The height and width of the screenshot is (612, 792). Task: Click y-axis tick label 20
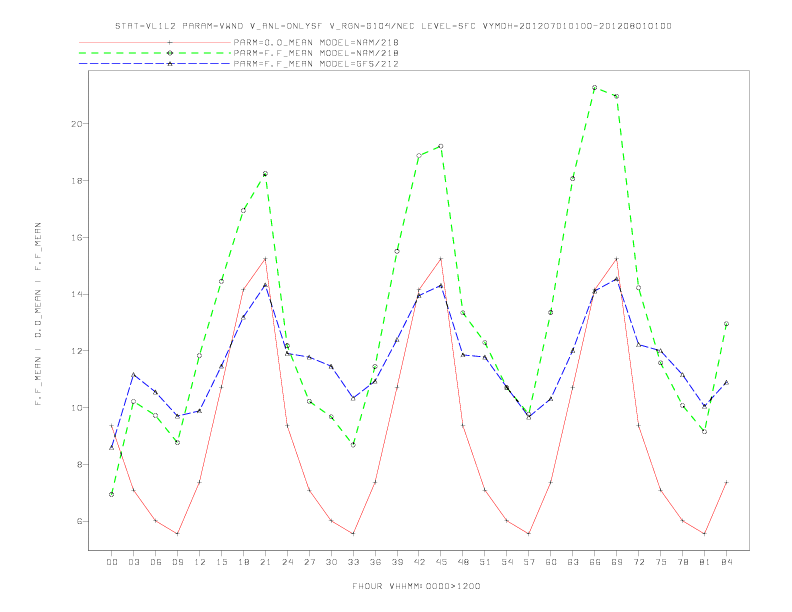[76, 124]
